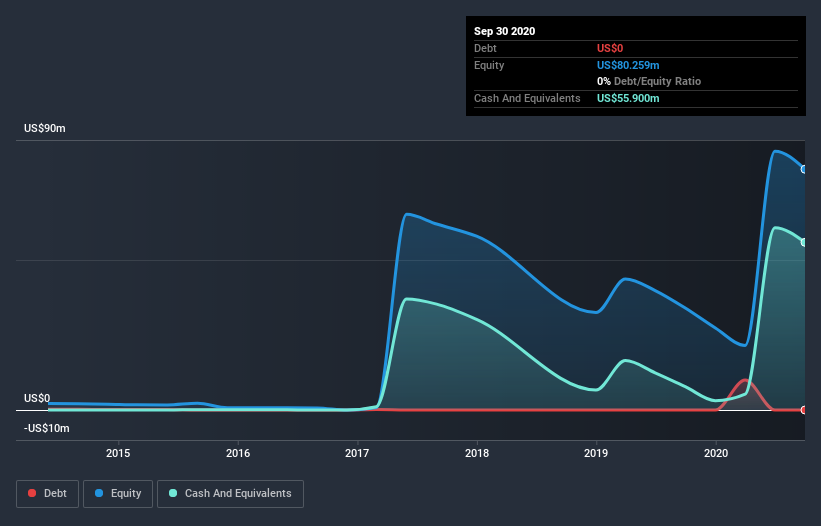This screenshot has height=526, width=821.
Task: Click the 2016 x-axis label
Action: pyautogui.click(x=238, y=453)
